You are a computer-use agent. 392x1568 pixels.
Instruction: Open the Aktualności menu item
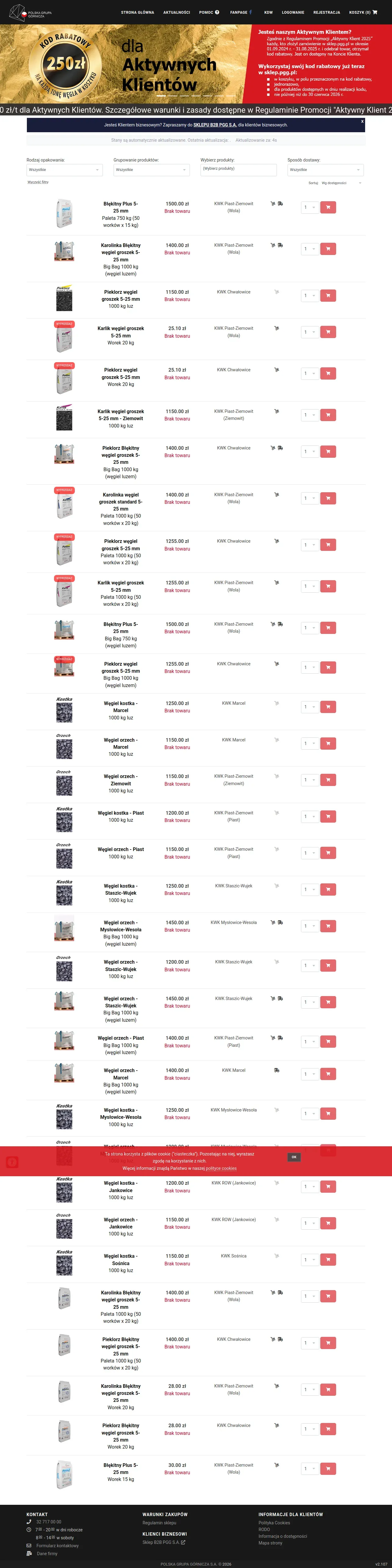click(x=176, y=12)
